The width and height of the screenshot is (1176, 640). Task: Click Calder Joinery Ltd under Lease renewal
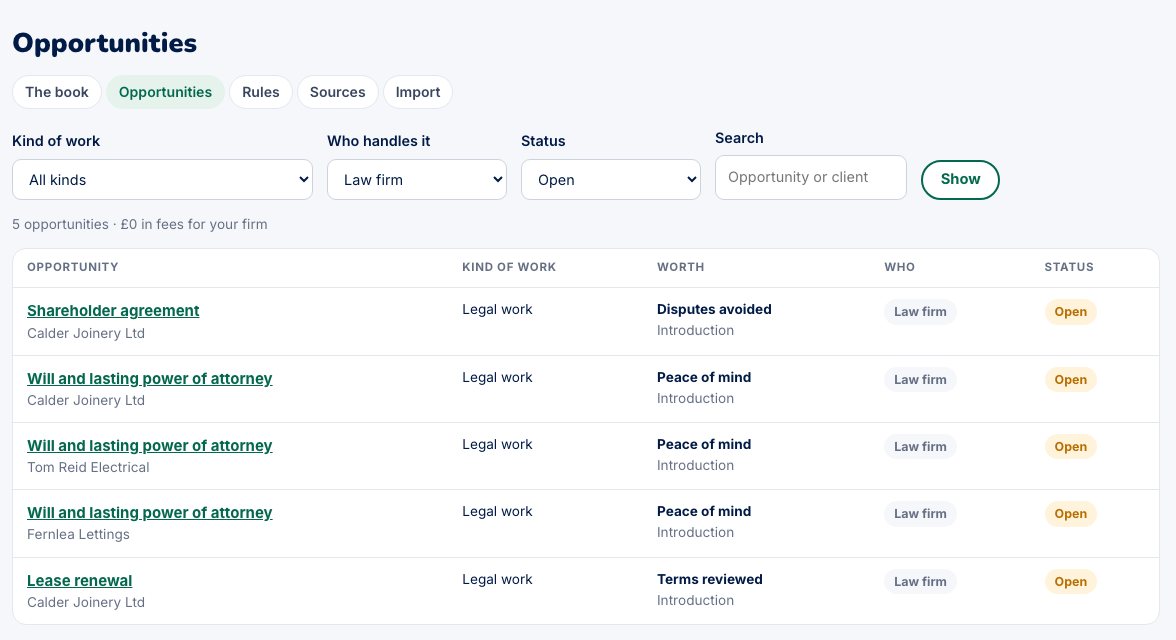click(86, 602)
